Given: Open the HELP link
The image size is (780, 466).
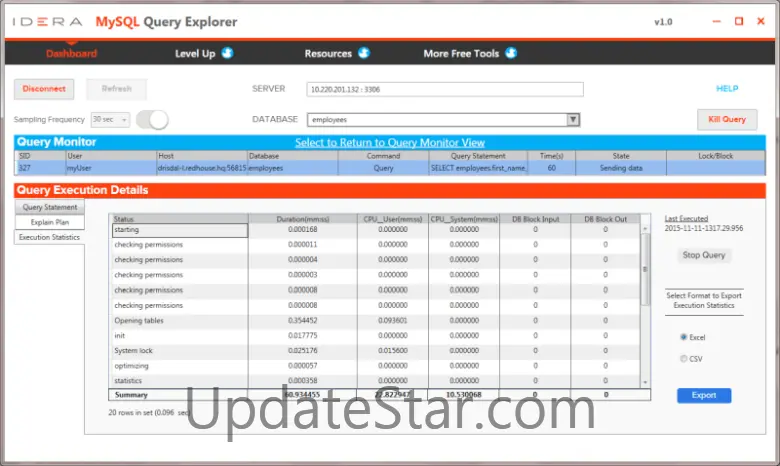Looking at the screenshot, I should point(727,89).
